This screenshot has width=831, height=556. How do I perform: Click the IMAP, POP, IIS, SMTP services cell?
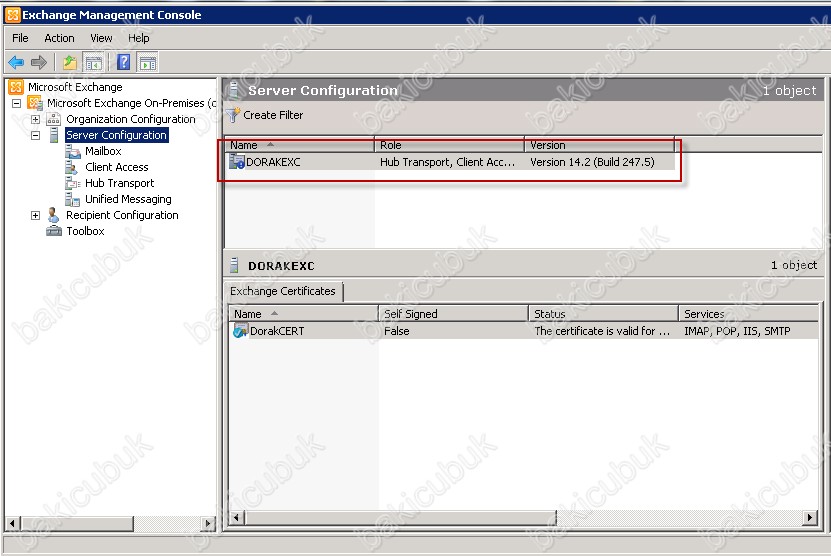737,331
